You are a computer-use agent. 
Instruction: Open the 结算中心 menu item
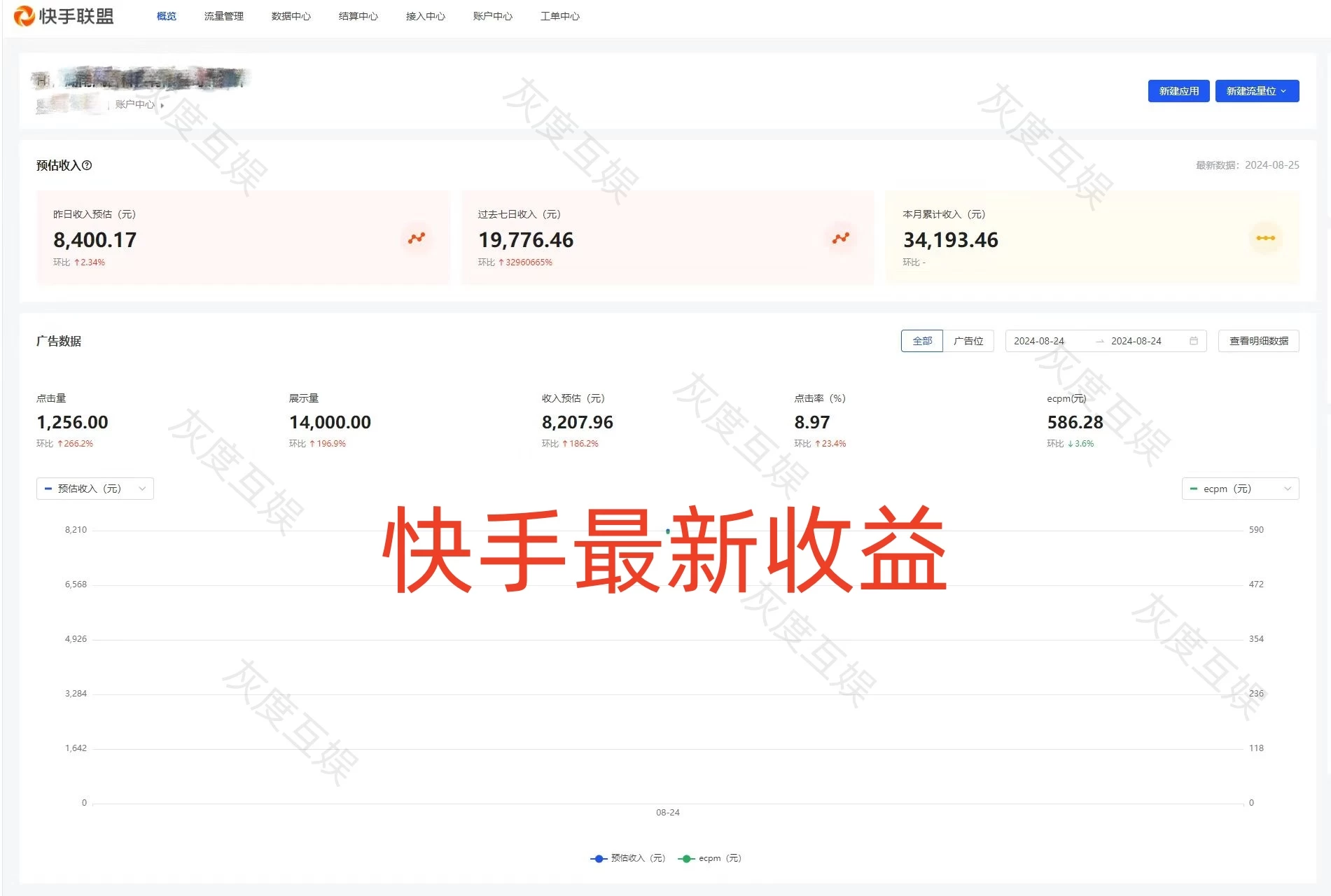(358, 16)
